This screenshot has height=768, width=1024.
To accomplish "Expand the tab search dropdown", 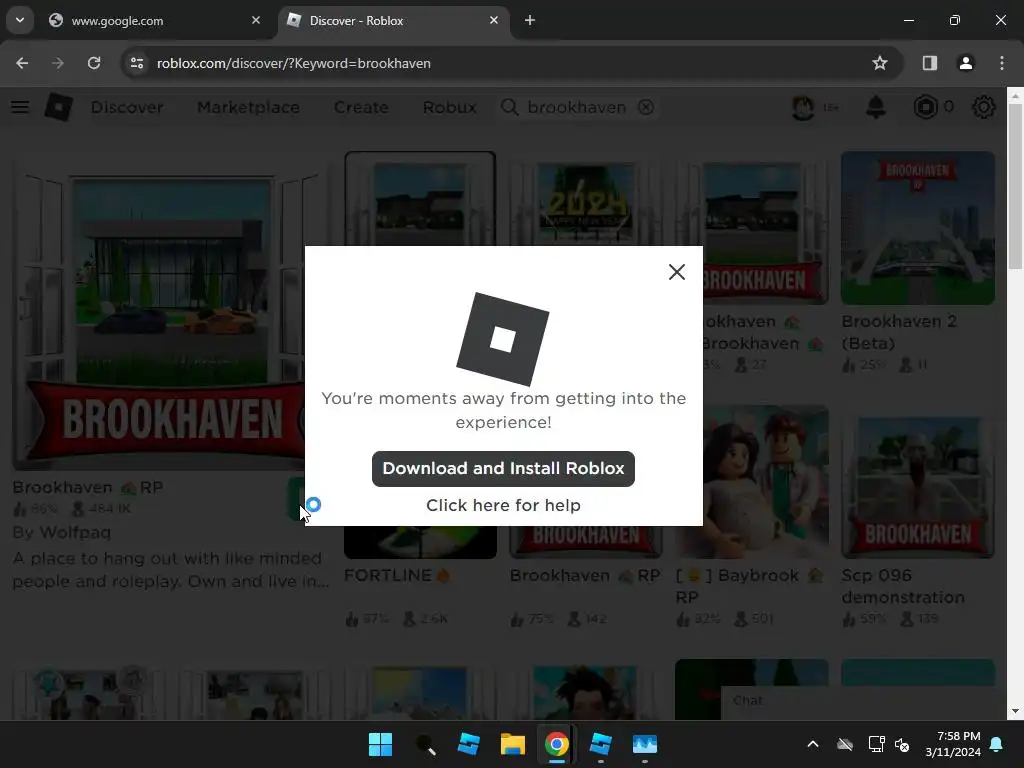I will 20,20.
